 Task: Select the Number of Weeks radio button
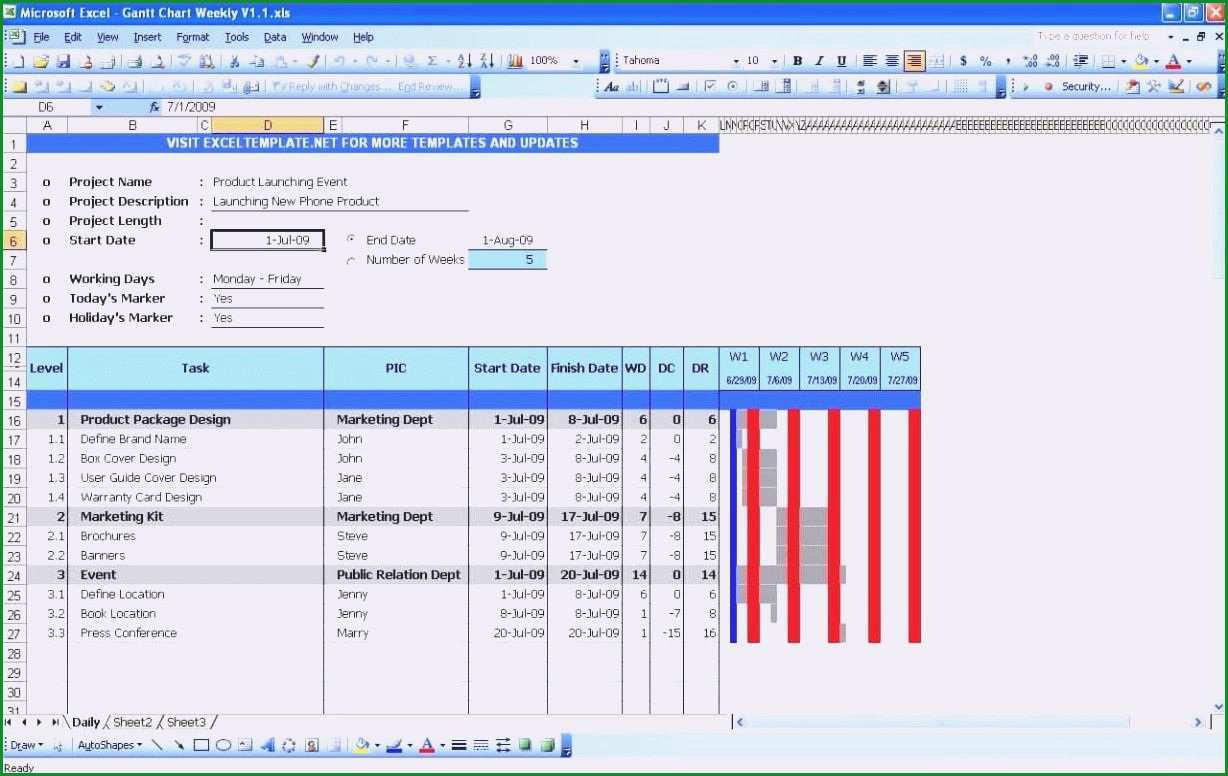coord(351,260)
